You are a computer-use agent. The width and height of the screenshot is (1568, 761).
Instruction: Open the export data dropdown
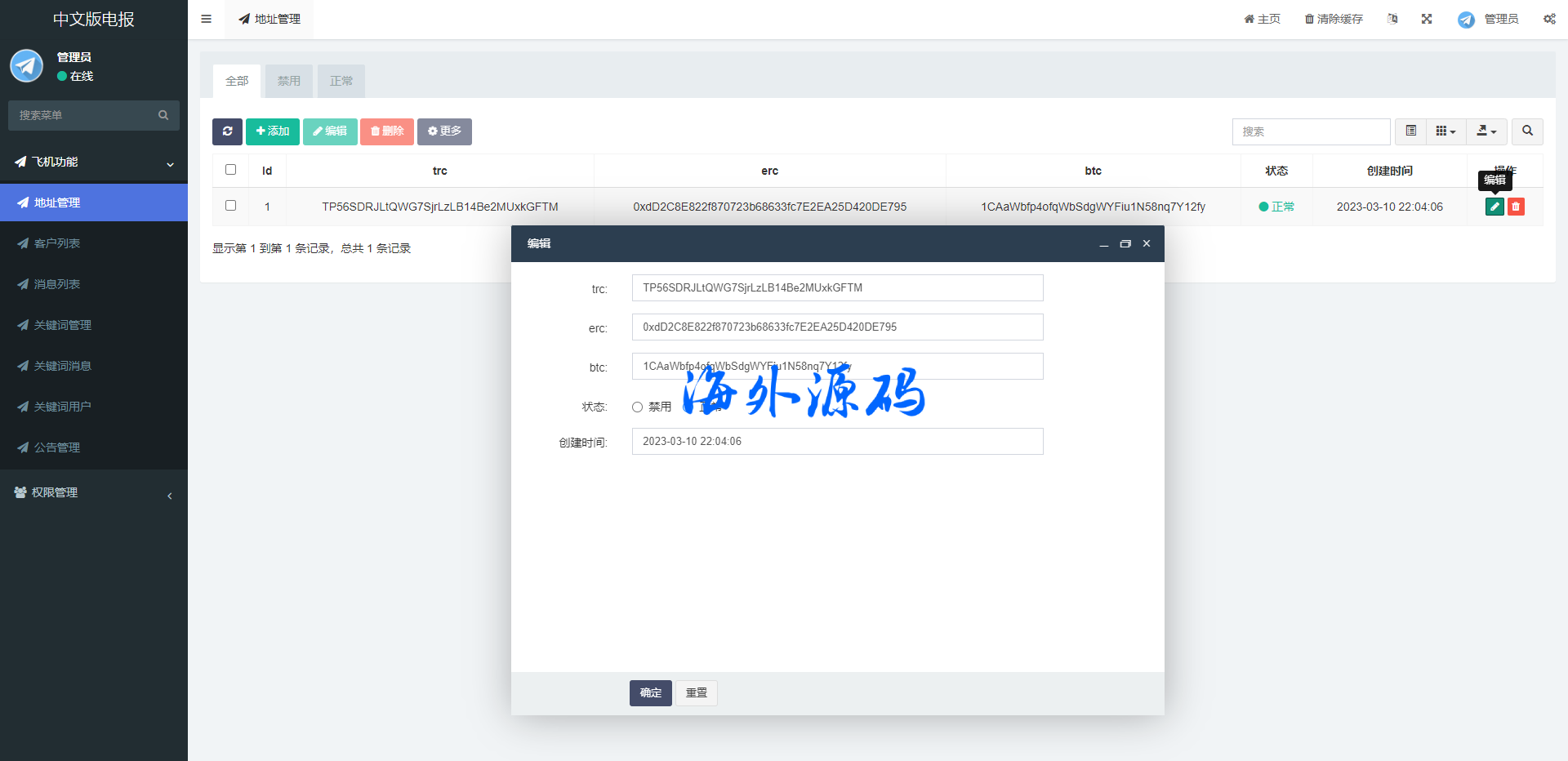point(1486,131)
